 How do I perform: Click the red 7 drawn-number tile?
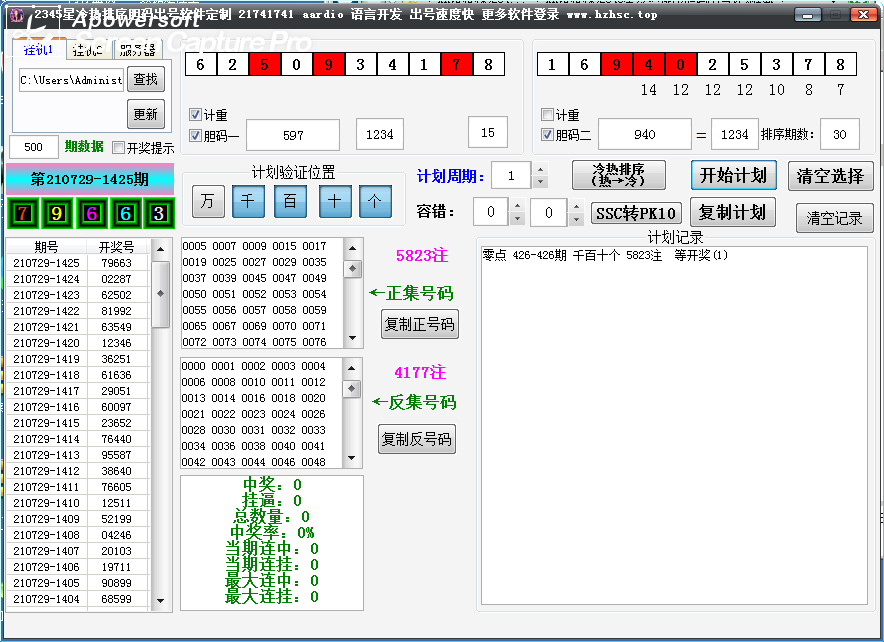click(23, 213)
